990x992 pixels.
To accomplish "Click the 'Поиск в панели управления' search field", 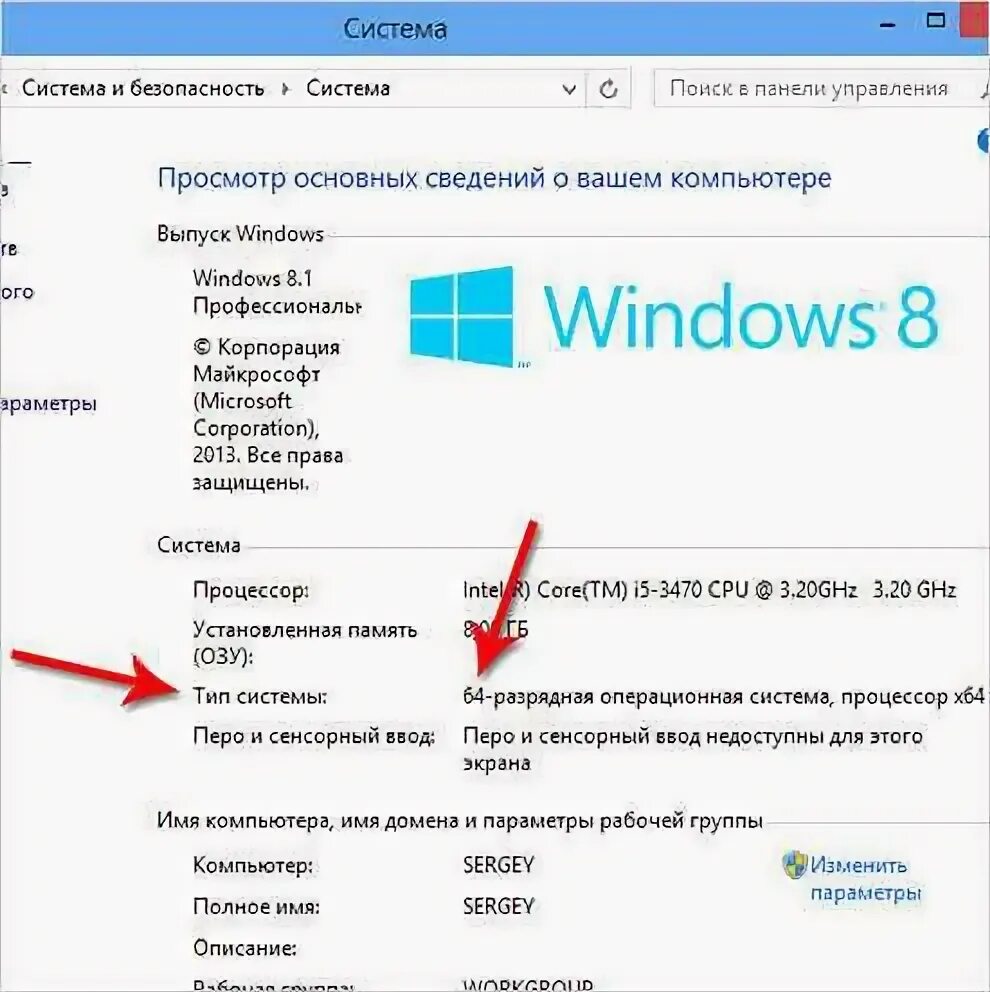I will 816,89.
